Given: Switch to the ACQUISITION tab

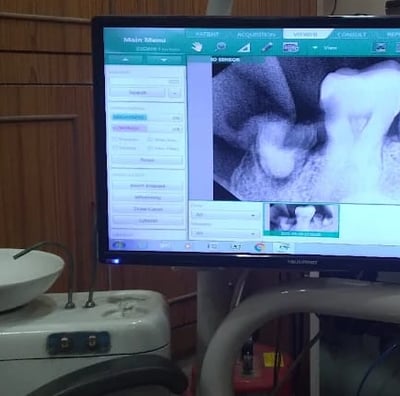Looking at the screenshot, I should (256, 34).
